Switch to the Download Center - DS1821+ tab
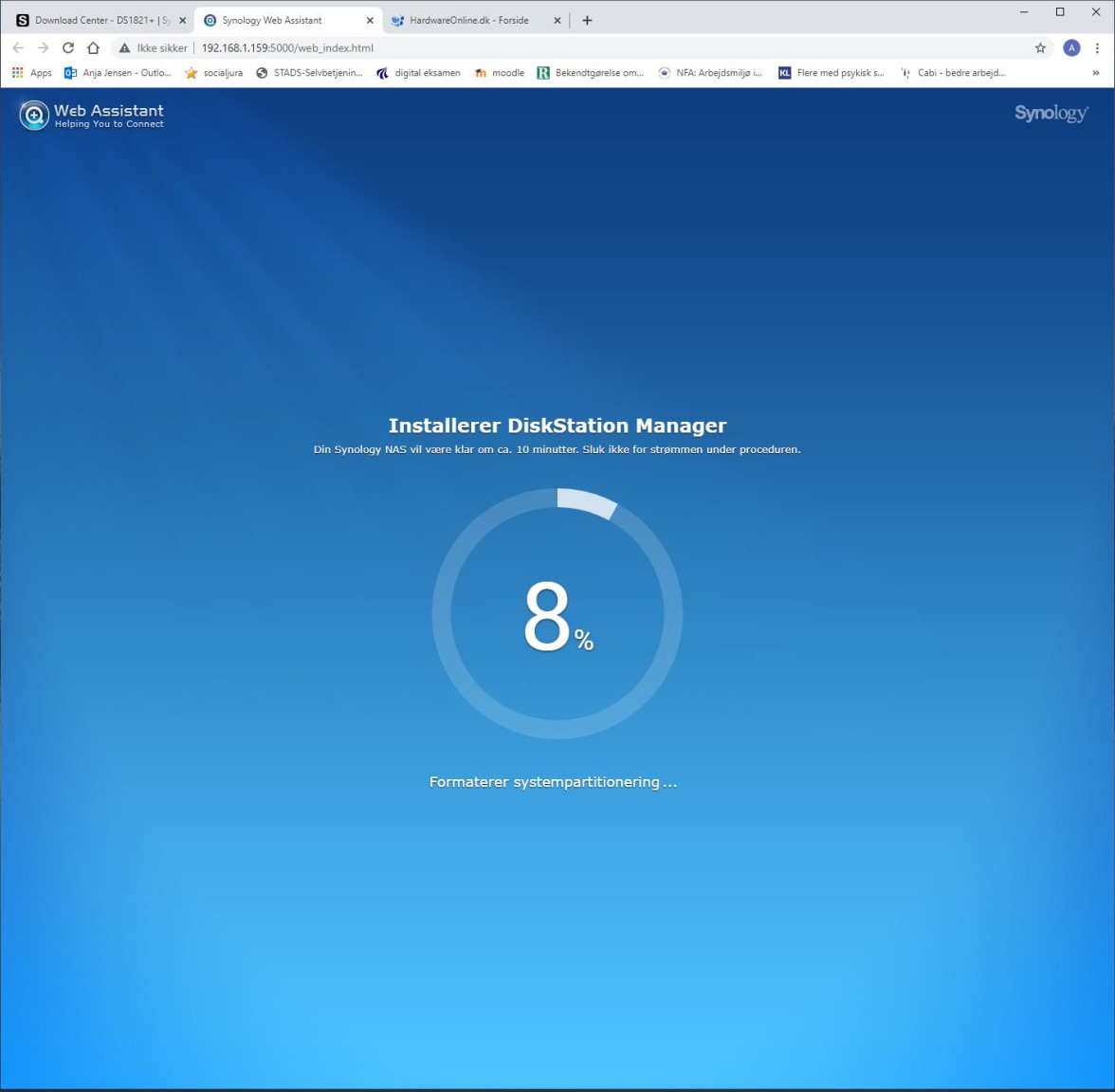Image resolution: width=1115 pixels, height=1092 pixels. point(100,21)
